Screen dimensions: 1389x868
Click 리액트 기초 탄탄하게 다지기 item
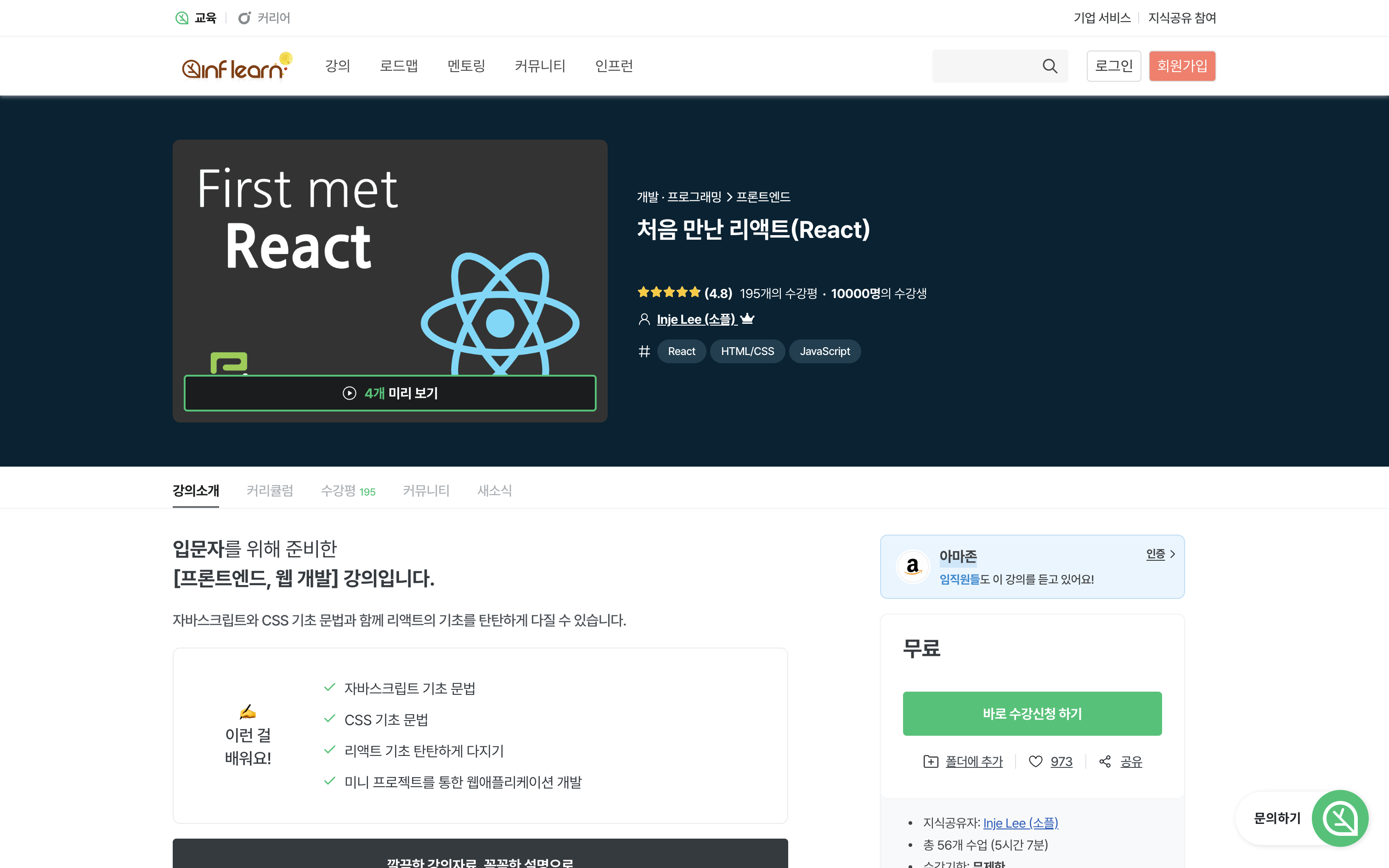click(x=423, y=751)
